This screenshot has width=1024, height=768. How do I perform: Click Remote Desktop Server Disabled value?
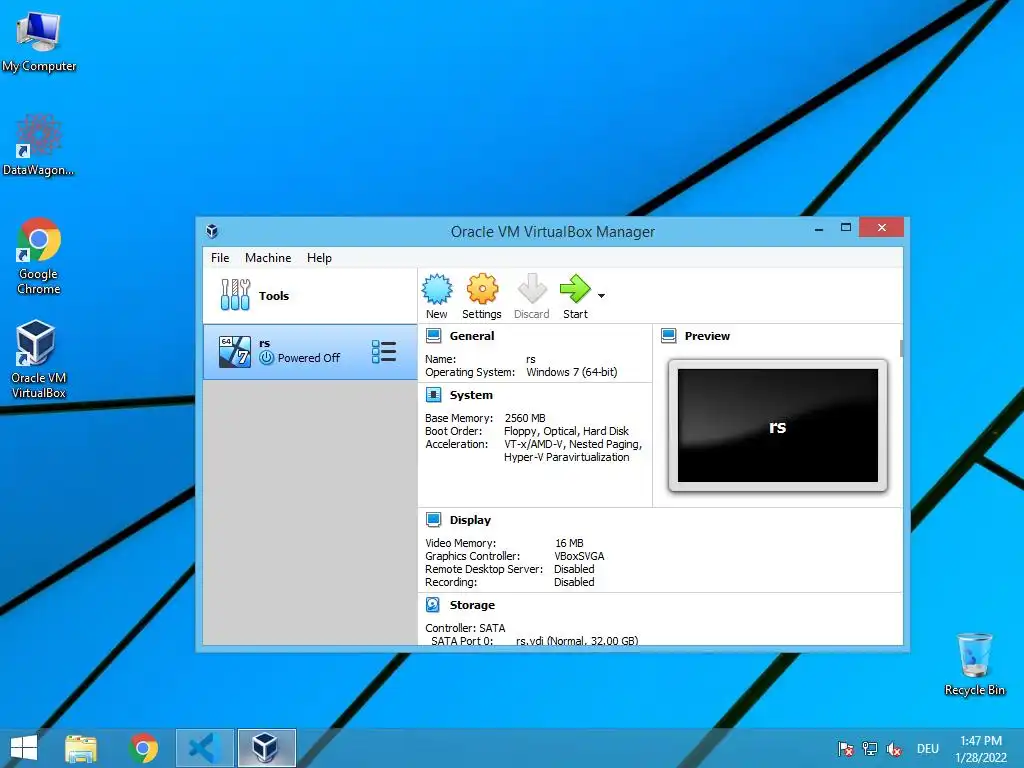574,569
